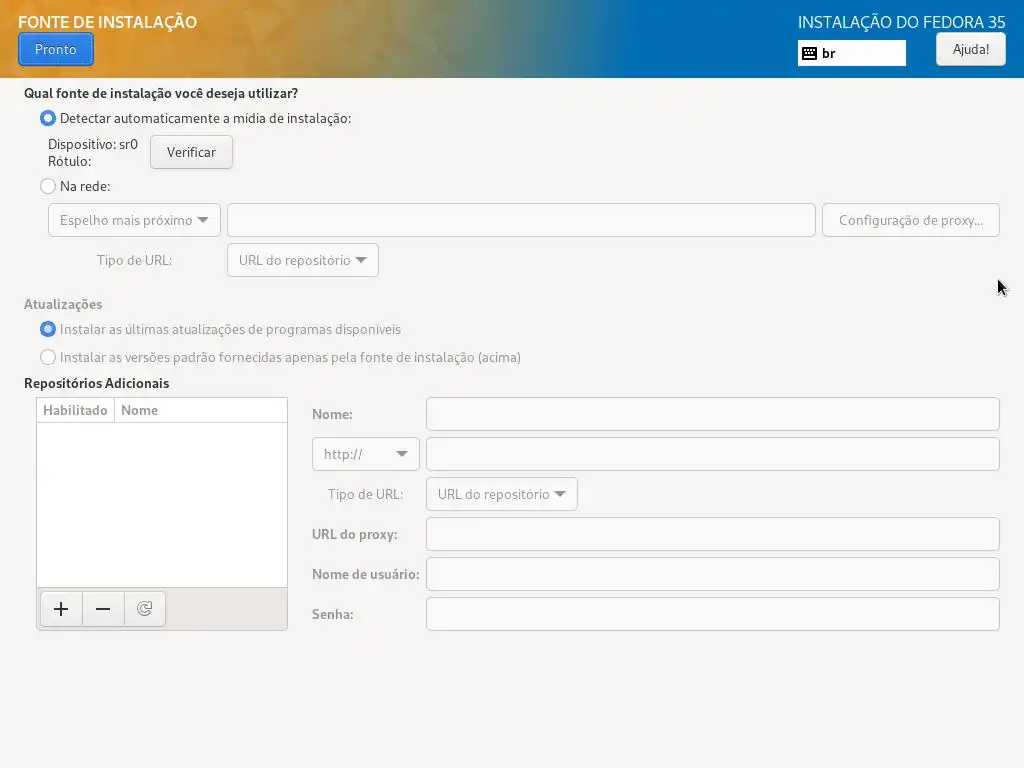The width and height of the screenshot is (1024, 768).
Task: Click the network source URL field
Action: 521,220
